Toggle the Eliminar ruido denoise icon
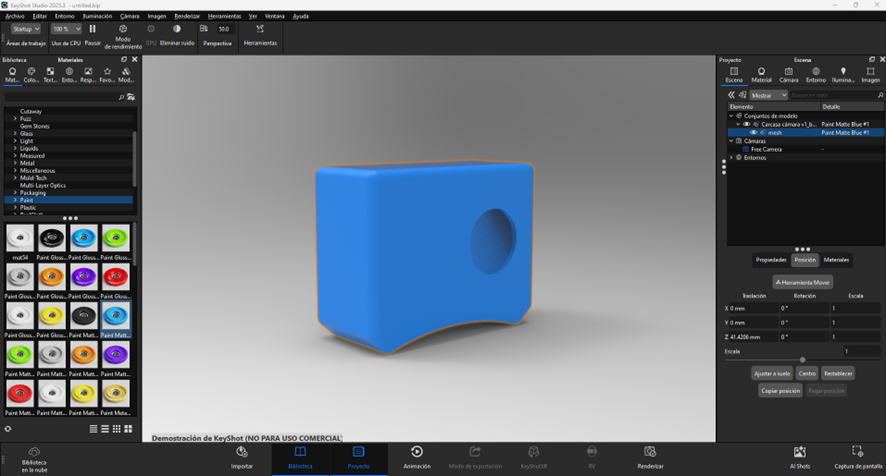886x476 pixels. pyautogui.click(x=177, y=29)
